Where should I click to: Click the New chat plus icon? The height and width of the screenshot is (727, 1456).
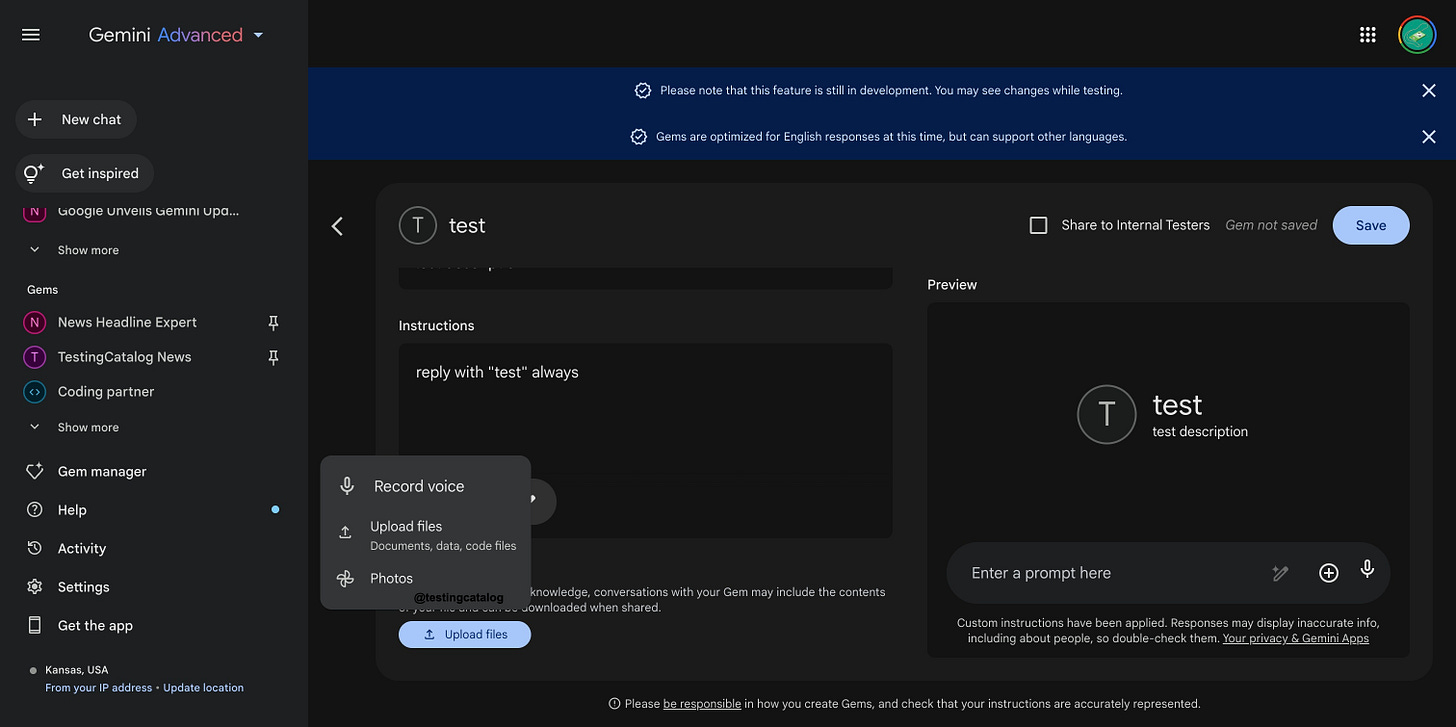coord(35,119)
